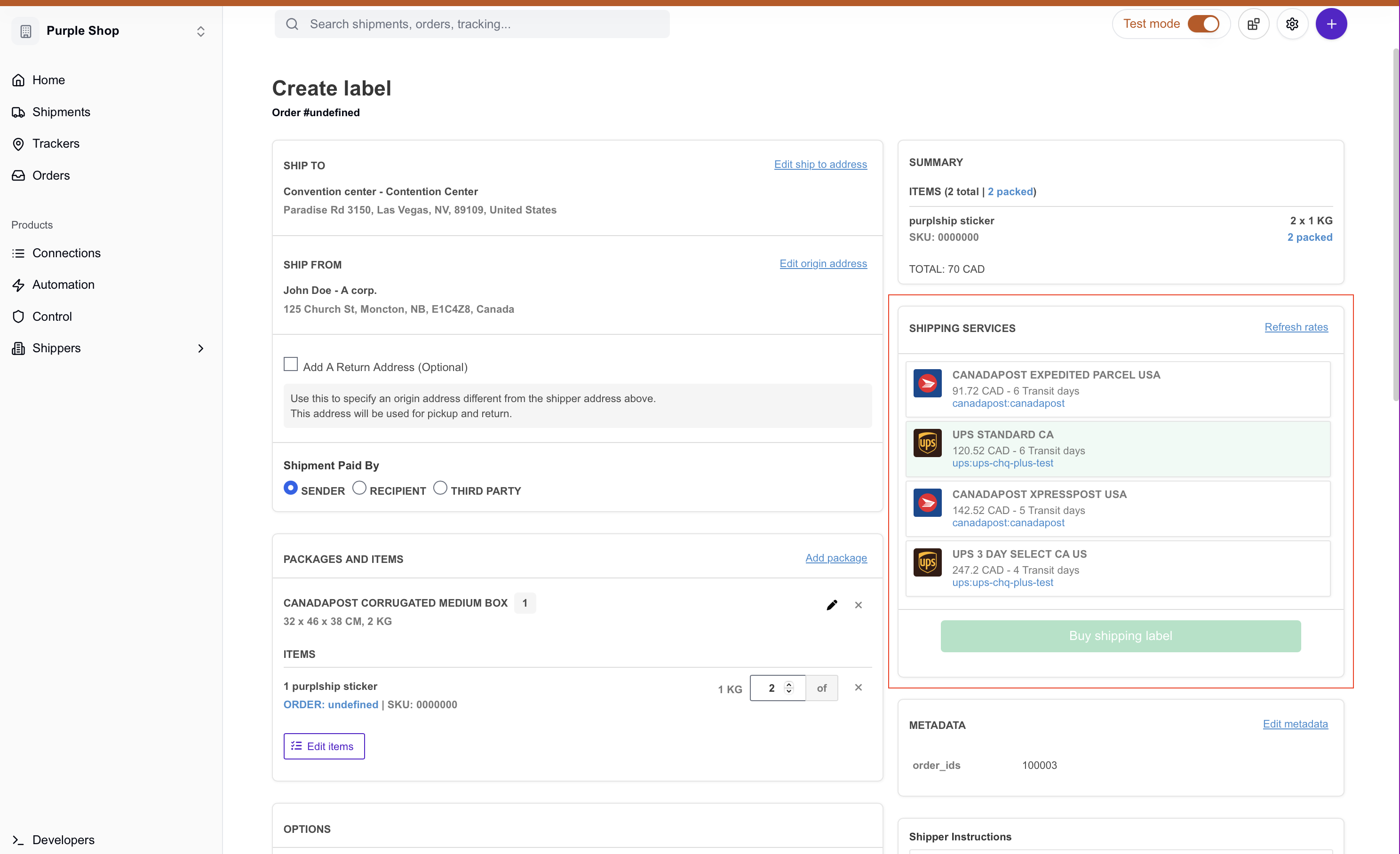
Task: Select UPS 3 Day Select CA US rate
Action: [x=1117, y=568]
